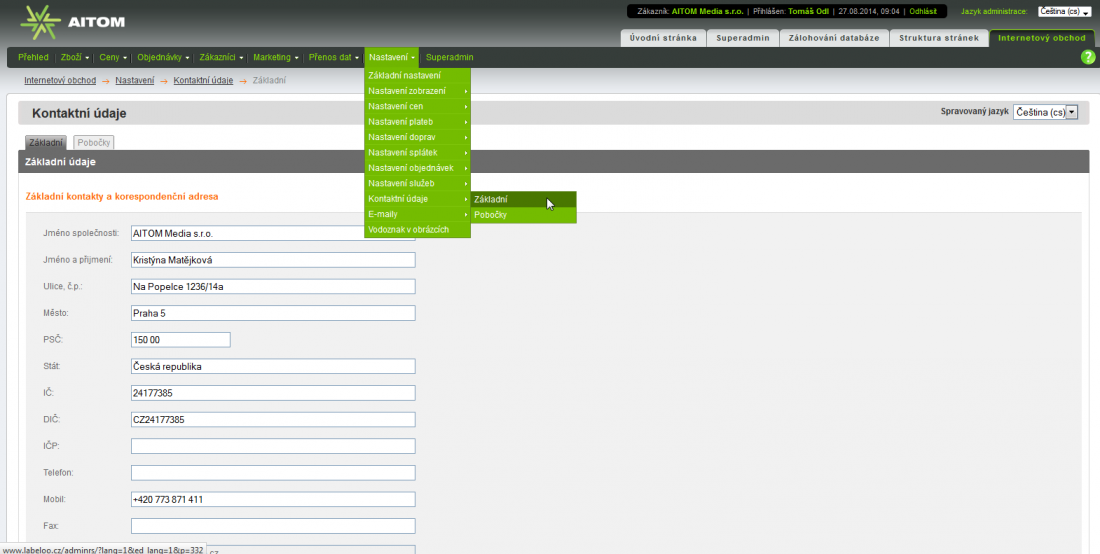The height and width of the screenshot is (554, 1100).
Task: Go to the Úvodní stránka tab
Action: 663,38
